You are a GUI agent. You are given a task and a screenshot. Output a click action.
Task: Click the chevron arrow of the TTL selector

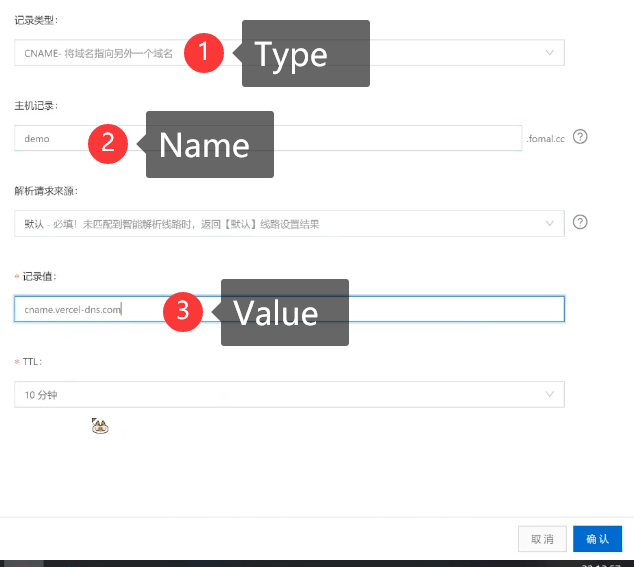click(549, 395)
